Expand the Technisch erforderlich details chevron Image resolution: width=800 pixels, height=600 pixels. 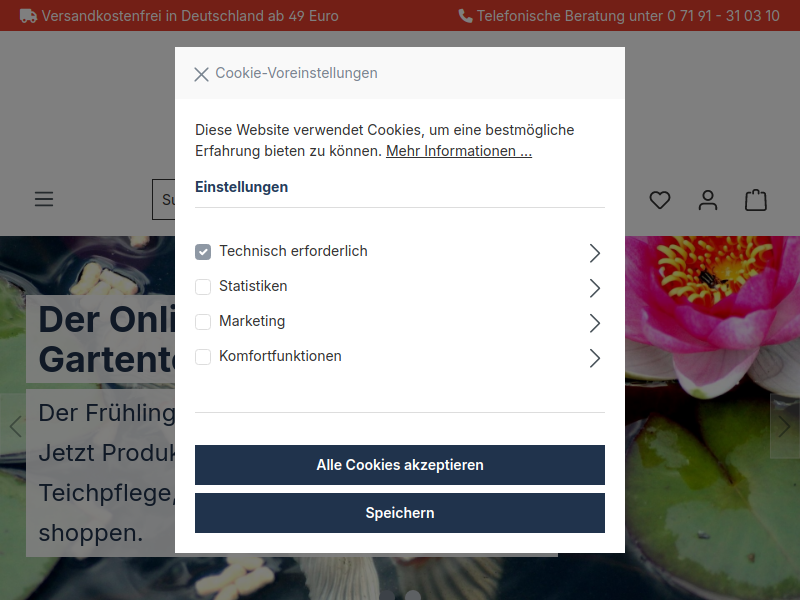point(594,253)
